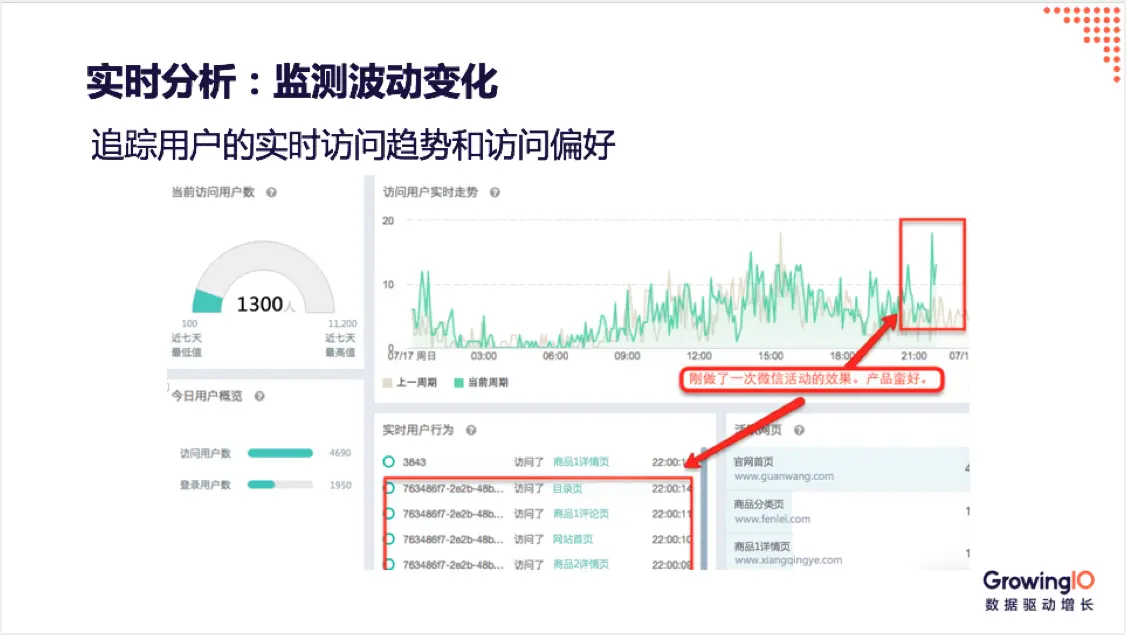The width and height of the screenshot is (1126, 635).
Task: Open the 目录页 link
Action: pyautogui.click(x=567, y=488)
